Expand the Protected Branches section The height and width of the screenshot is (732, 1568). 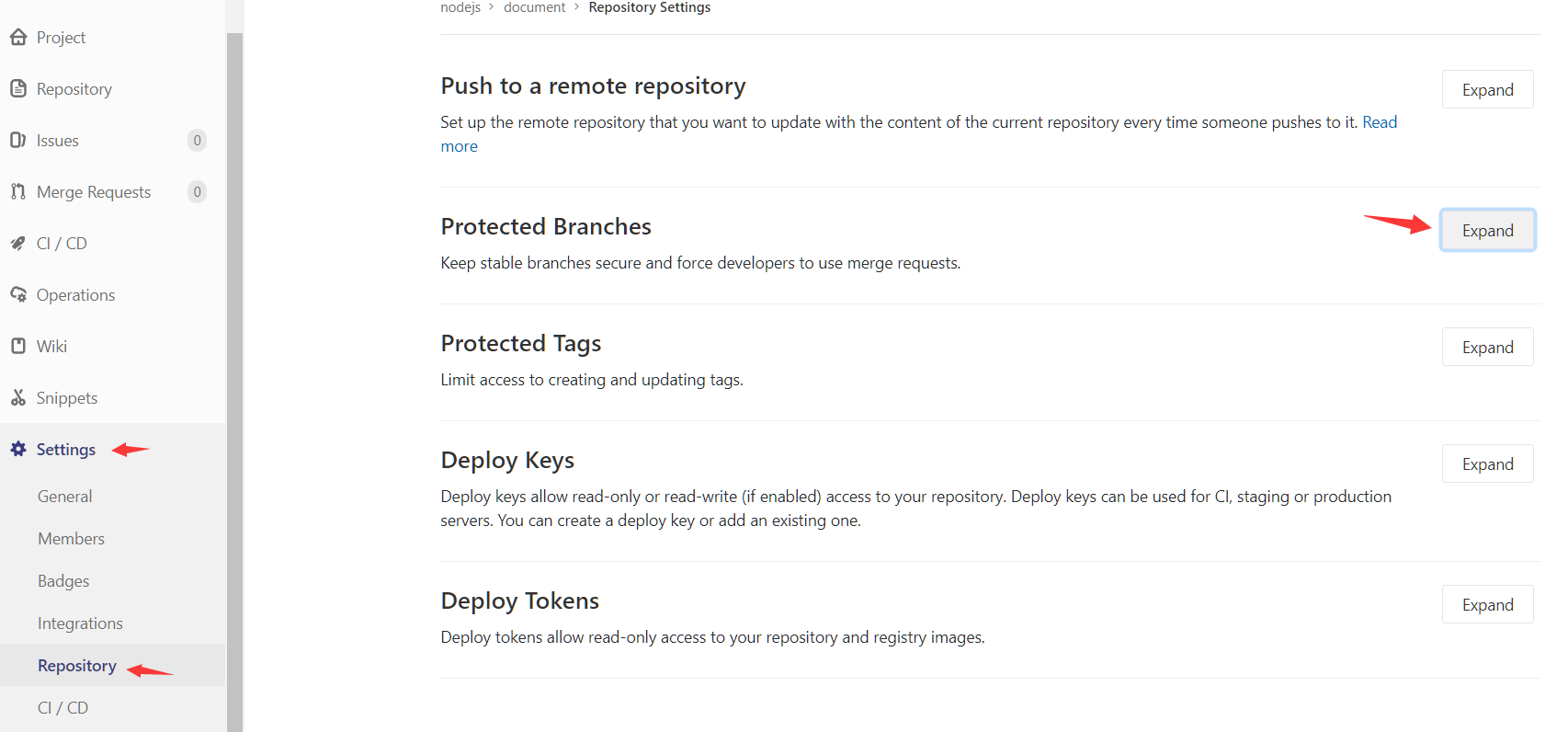tap(1487, 230)
